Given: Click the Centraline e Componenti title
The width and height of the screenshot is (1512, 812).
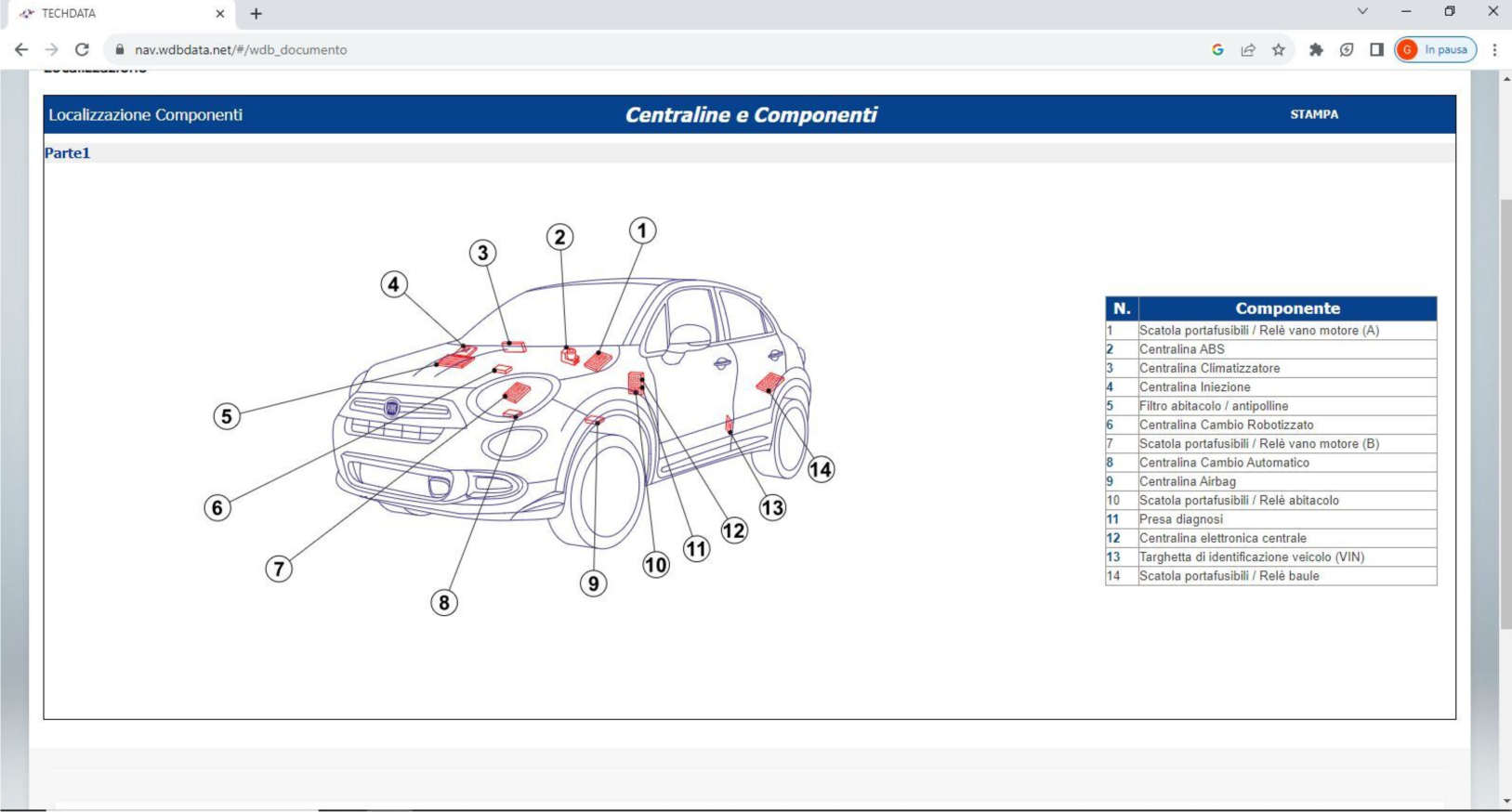Looking at the screenshot, I should click(x=751, y=115).
